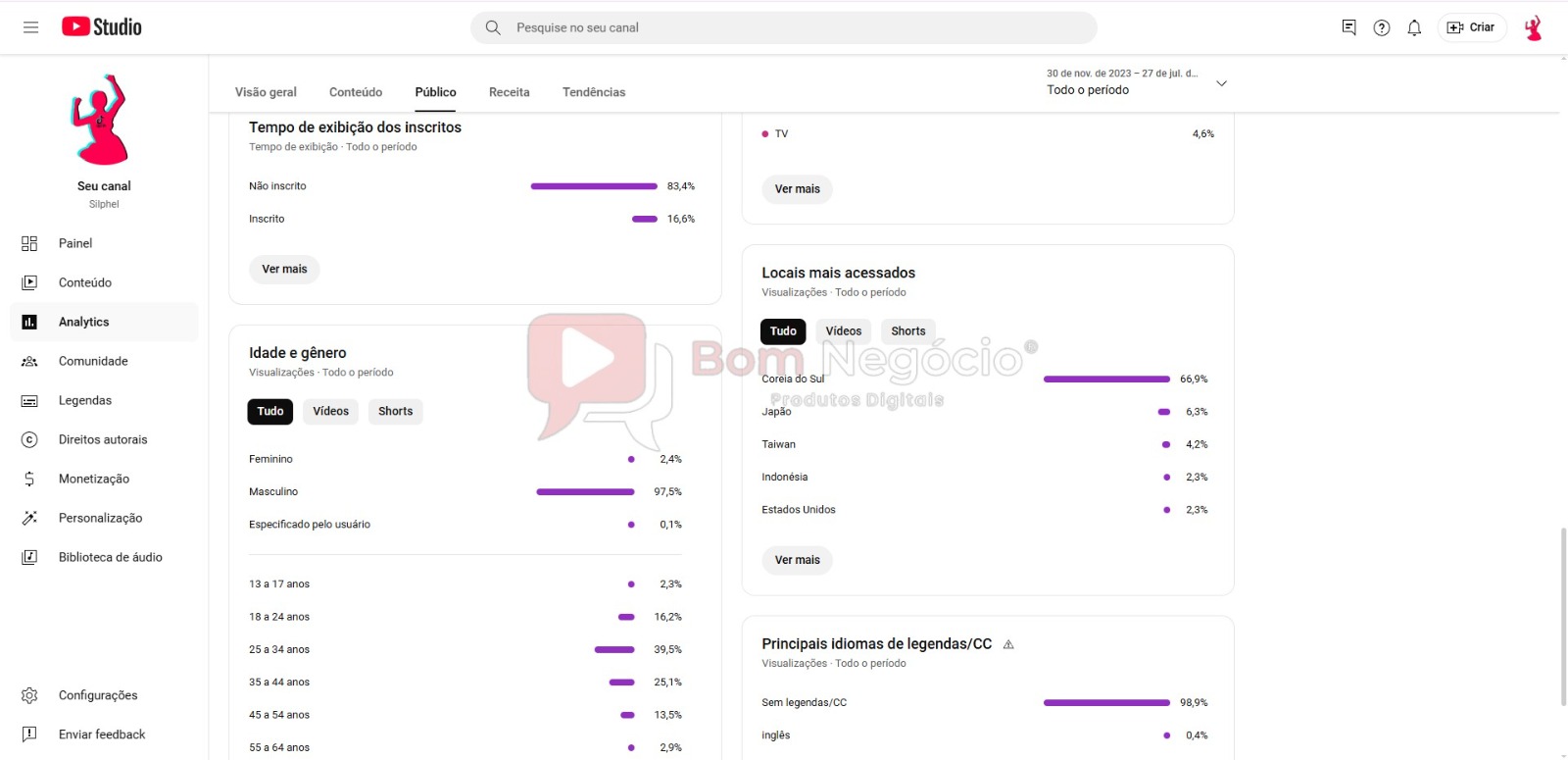Click the Analytics bar chart icon

(29, 322)
